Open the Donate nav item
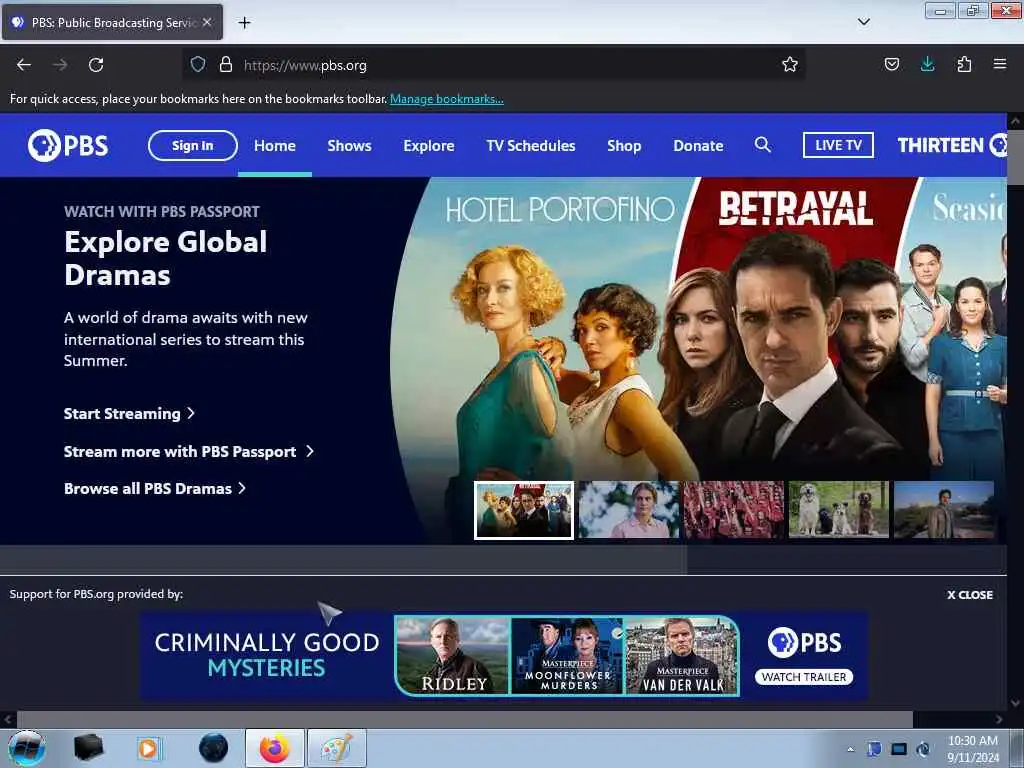Image resolution: width=1024 pixels, height=768 pixels. pos(698,145)
